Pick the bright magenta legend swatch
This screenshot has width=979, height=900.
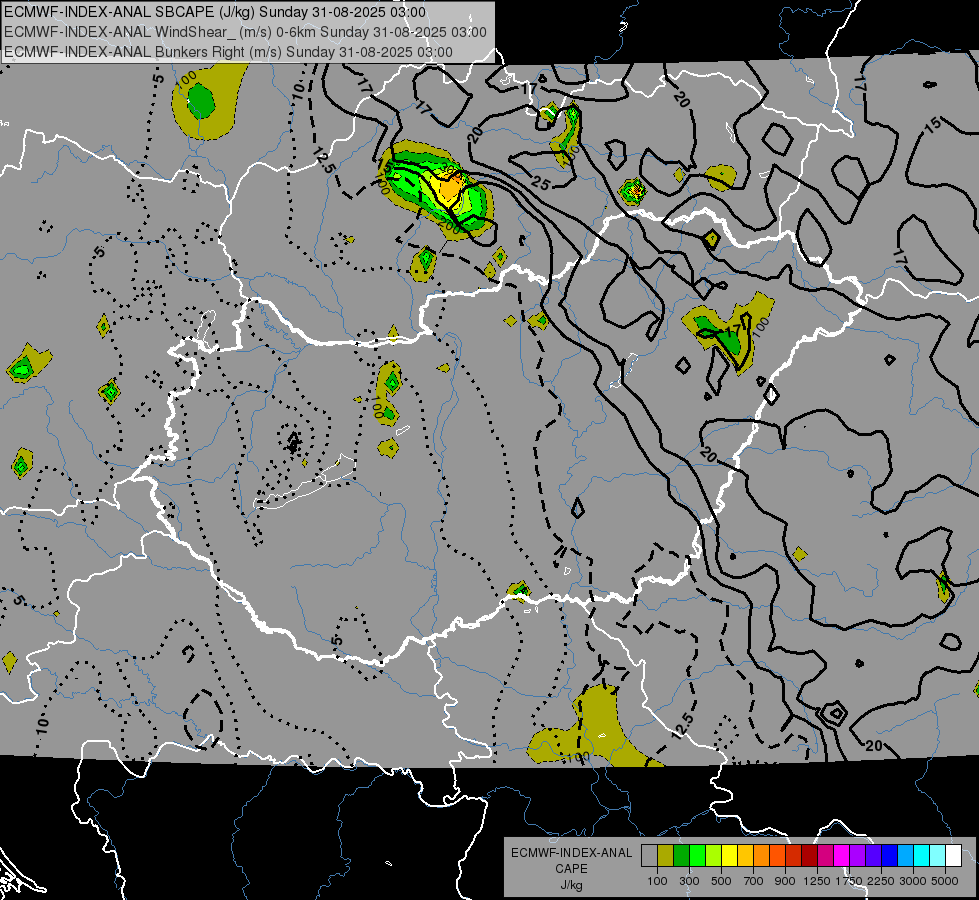842,855
